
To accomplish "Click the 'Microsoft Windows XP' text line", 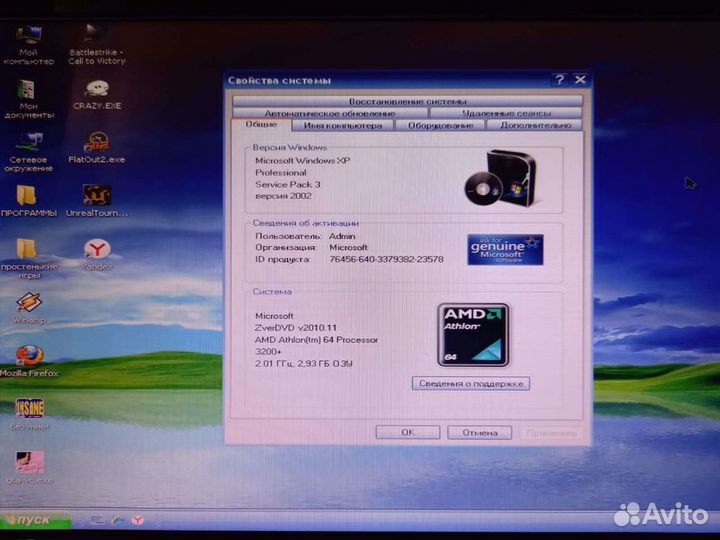I will tap(302, 161).
